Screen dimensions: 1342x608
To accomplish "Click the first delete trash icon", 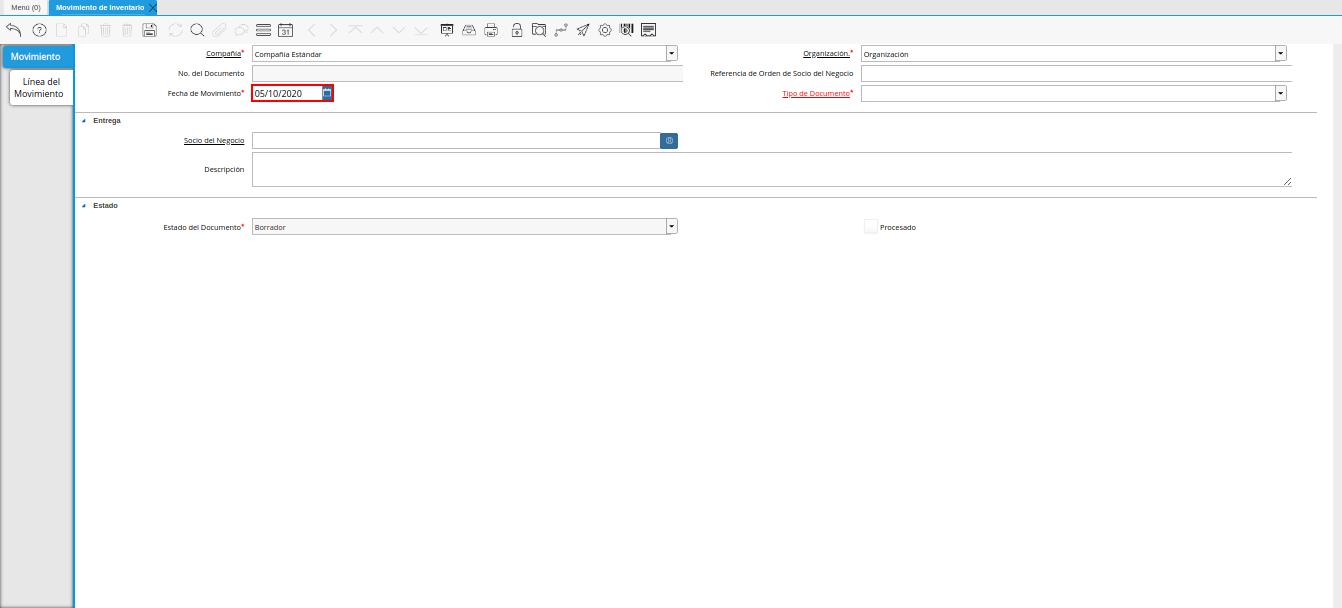I will [106, 30].
